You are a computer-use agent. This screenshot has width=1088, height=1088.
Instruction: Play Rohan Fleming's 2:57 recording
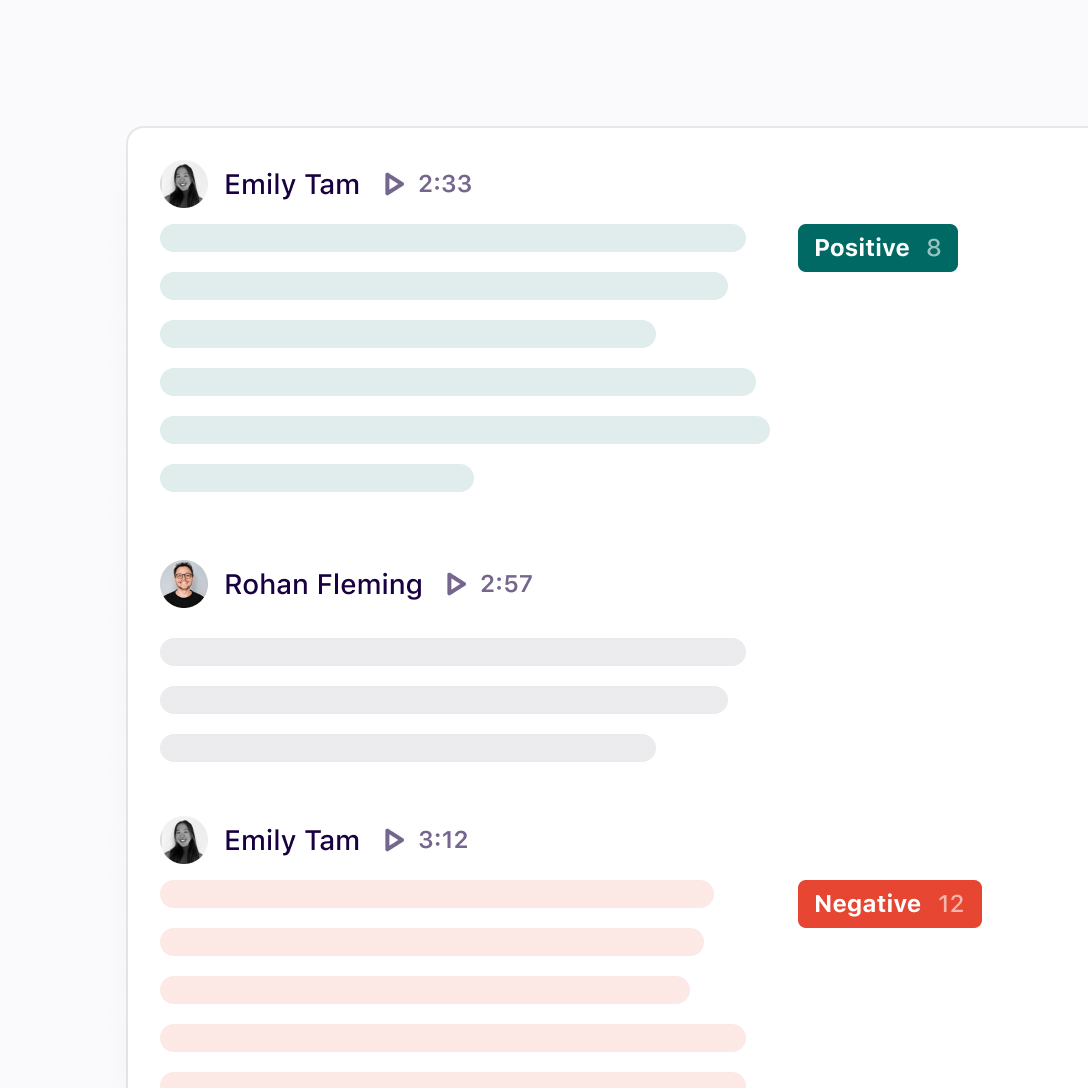click(456, 584)
